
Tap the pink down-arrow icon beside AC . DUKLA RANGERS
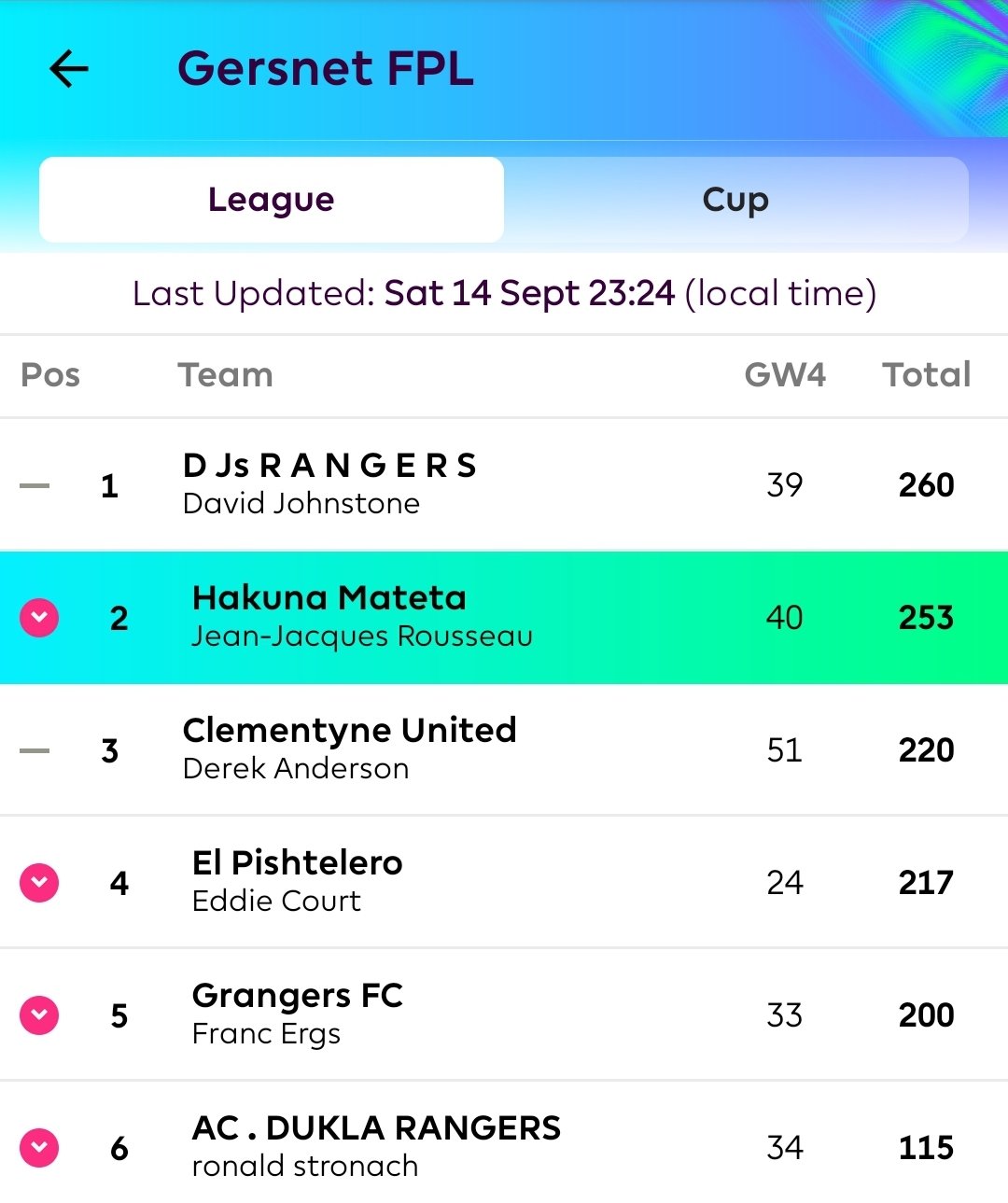pyautogui.click(x=39, y=1148)
